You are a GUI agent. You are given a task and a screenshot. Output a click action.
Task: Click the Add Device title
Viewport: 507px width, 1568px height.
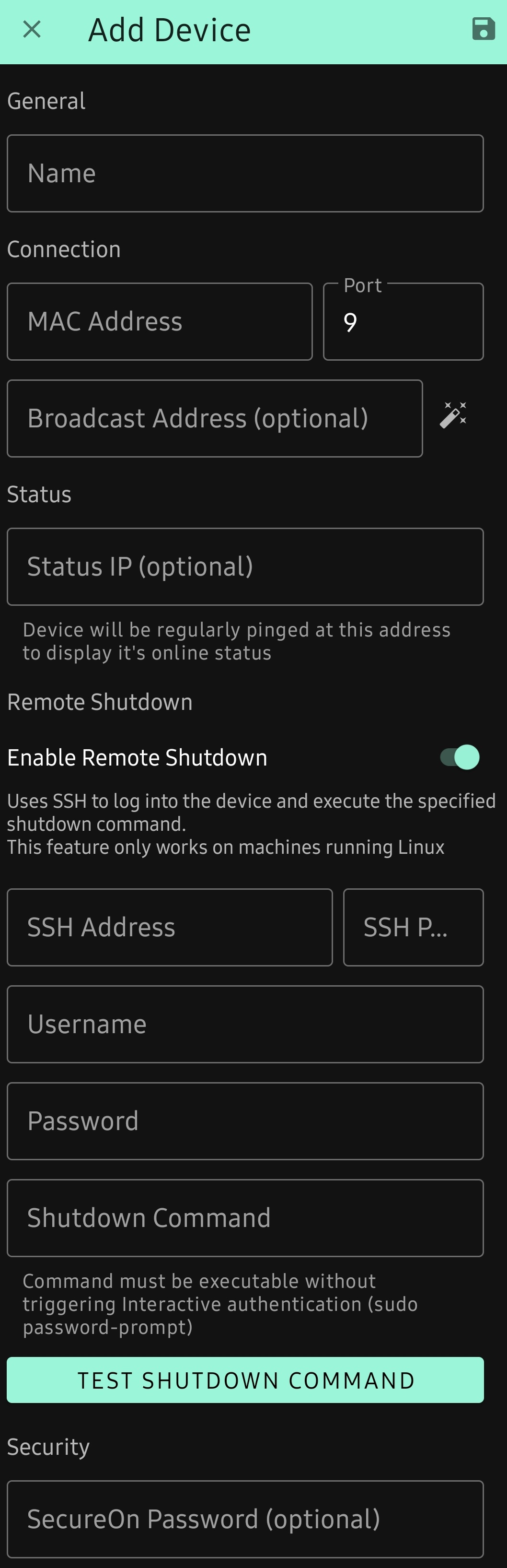coord(170,30)
